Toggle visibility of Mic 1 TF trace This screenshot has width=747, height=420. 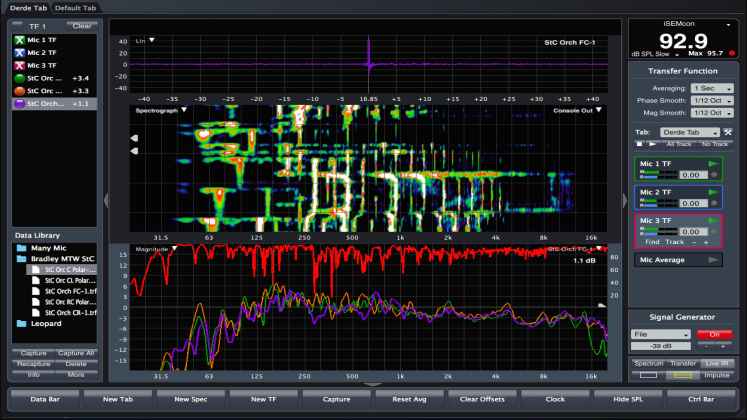[19, 38]
